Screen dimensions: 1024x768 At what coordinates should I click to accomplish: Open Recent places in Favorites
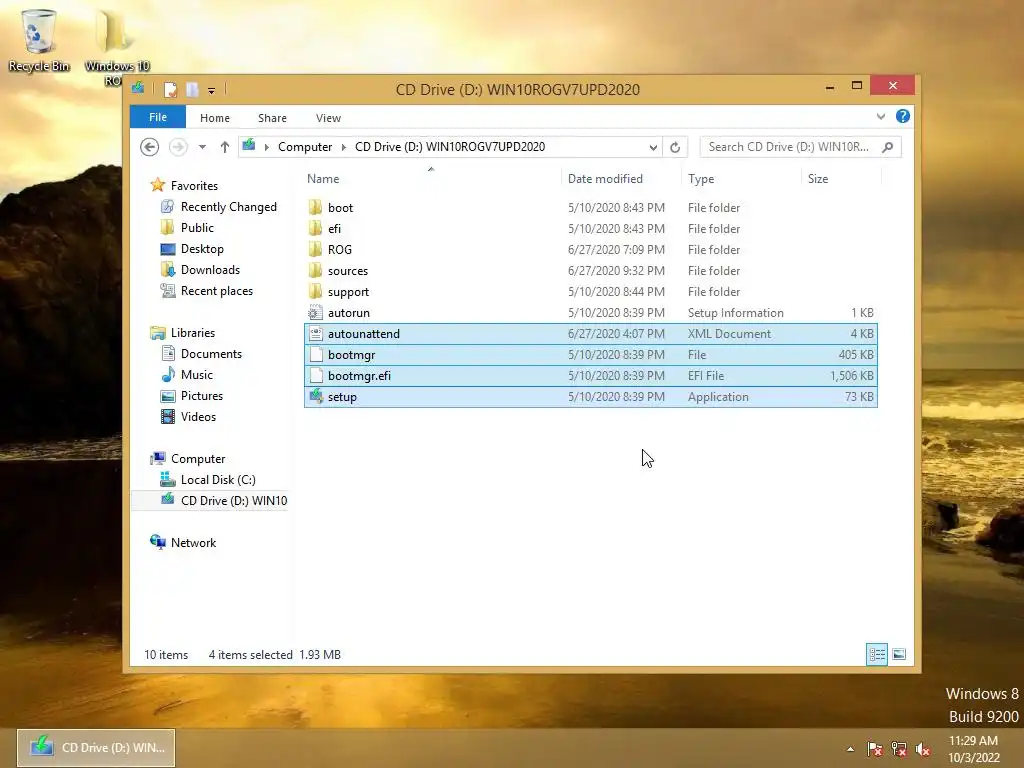[217, 291]
